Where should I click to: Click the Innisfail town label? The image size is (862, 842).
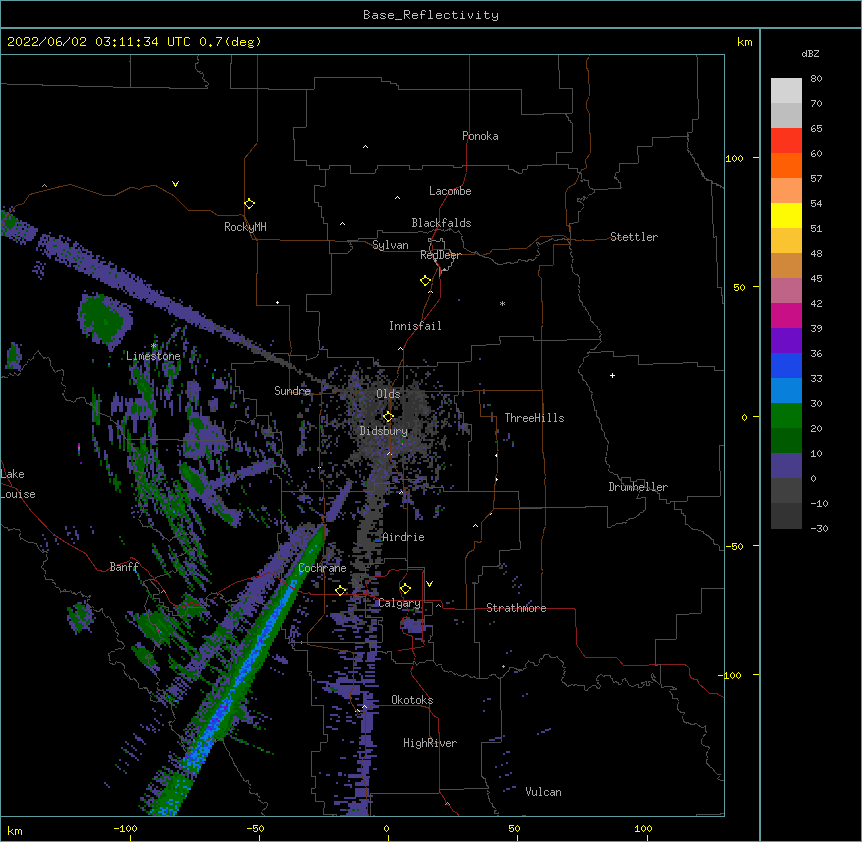click(415, 326)
